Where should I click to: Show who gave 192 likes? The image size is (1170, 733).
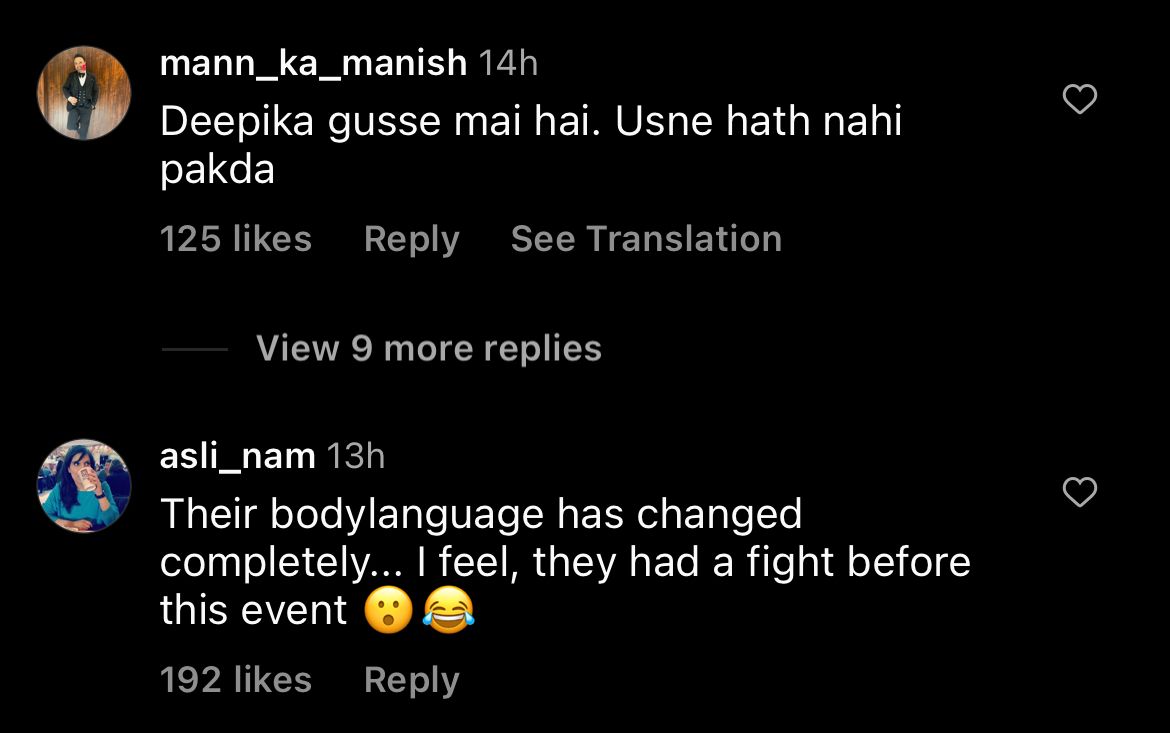point(235,680)
